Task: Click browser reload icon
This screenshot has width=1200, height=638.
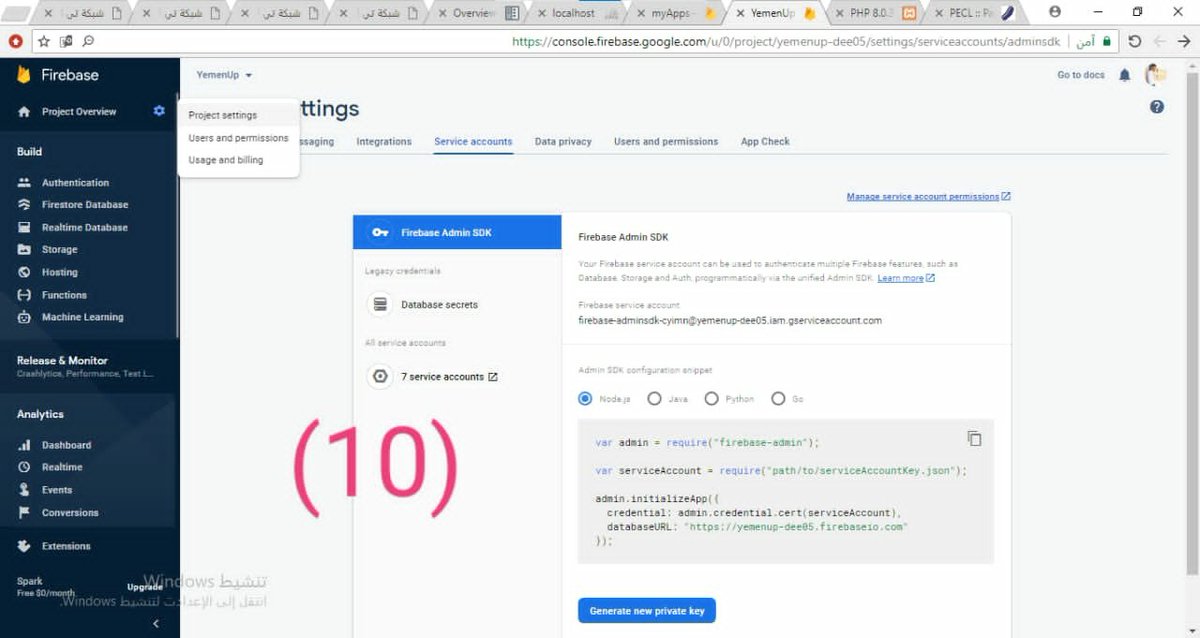Action: coord(1134,41)
